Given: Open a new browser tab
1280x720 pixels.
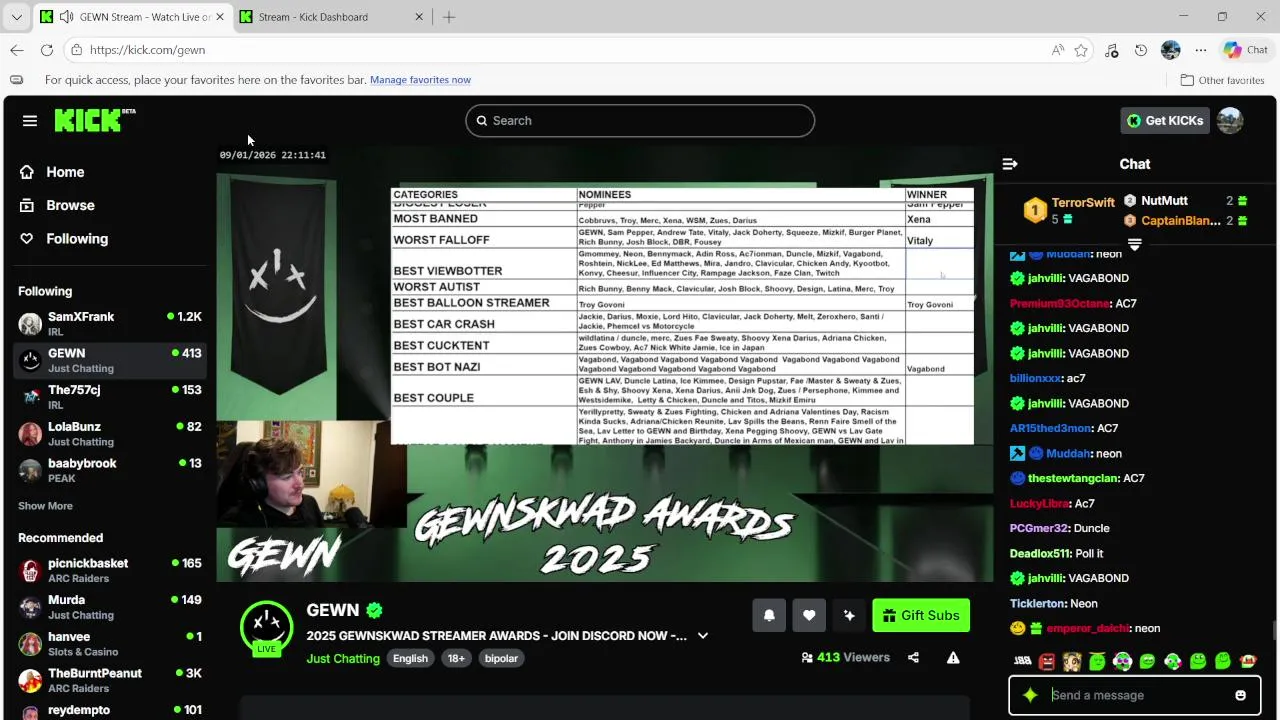Looking at the screenshot, I should pos(449,17).
